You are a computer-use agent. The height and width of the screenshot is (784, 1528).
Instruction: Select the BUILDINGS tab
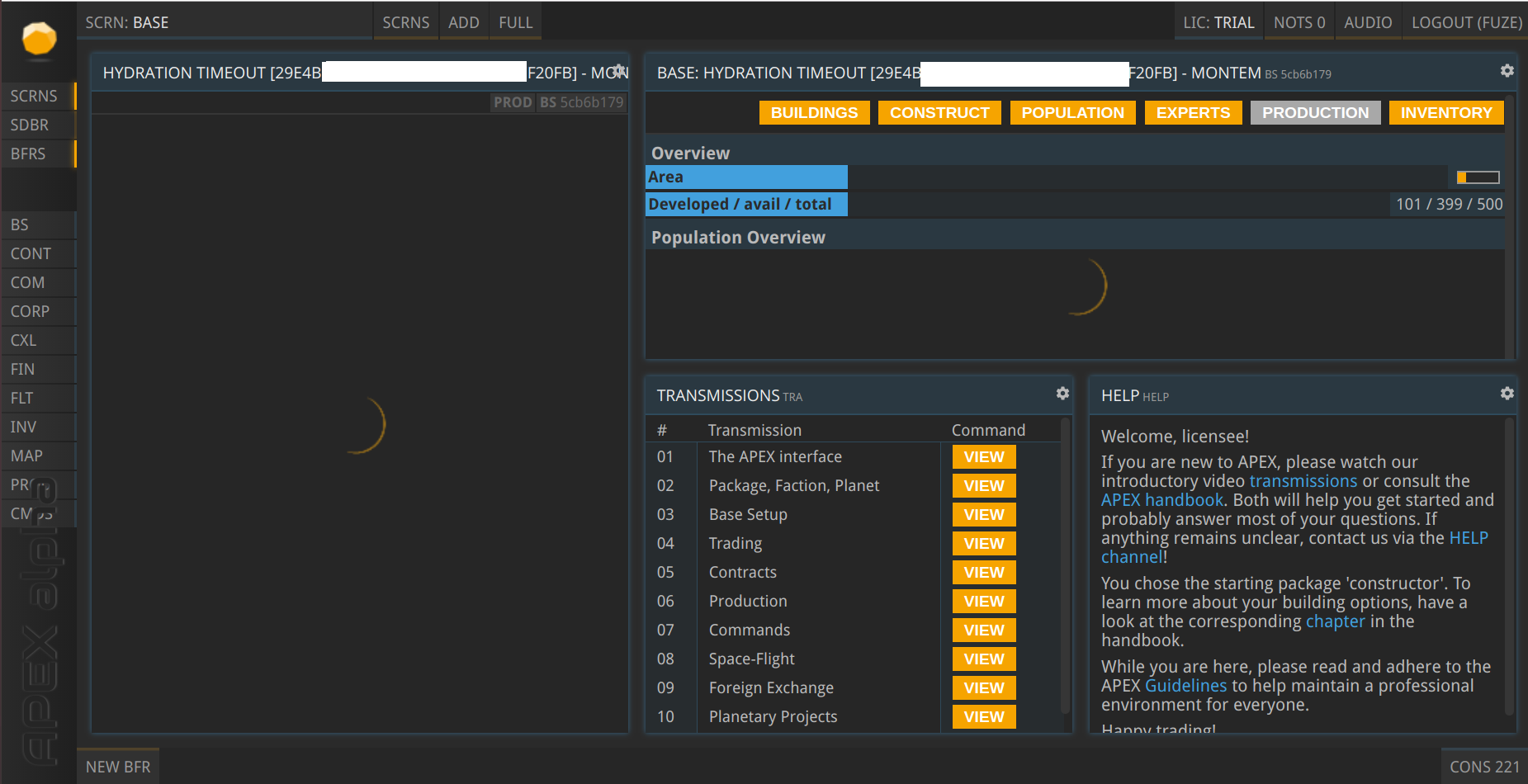(814, 112)
